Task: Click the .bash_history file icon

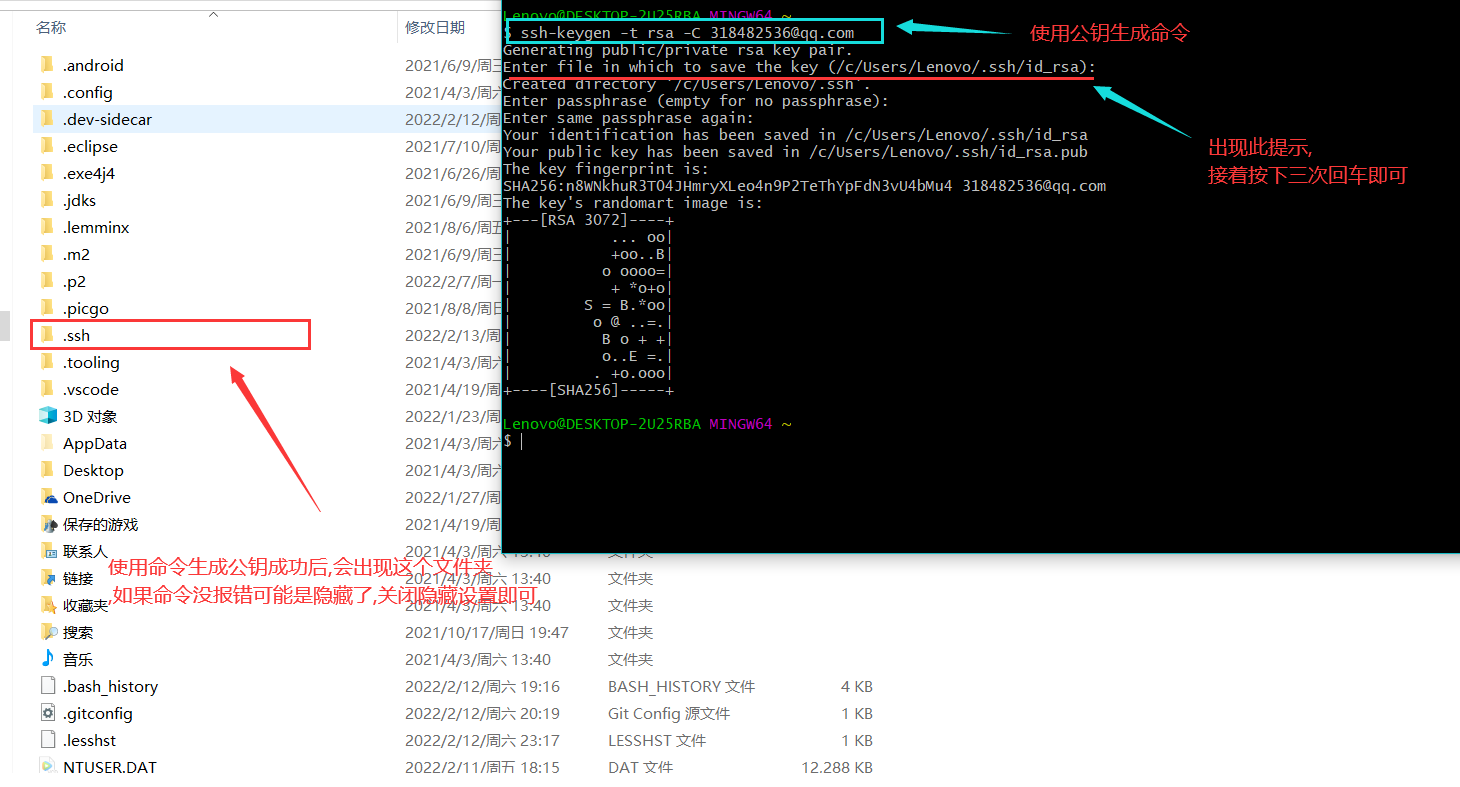Action: pyautogui.click(x=47, y=686)
